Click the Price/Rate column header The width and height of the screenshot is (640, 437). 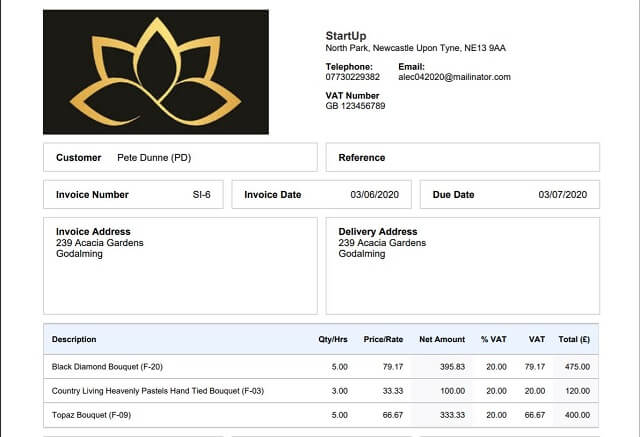[383, 339]
